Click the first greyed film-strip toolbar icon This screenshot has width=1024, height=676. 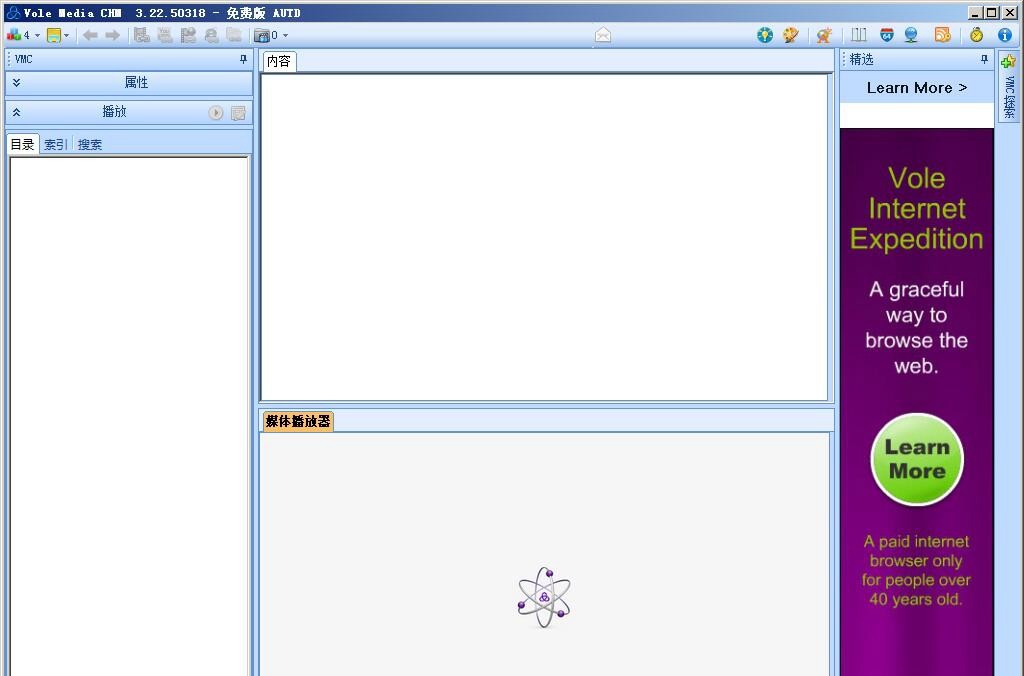coord(142,35)
